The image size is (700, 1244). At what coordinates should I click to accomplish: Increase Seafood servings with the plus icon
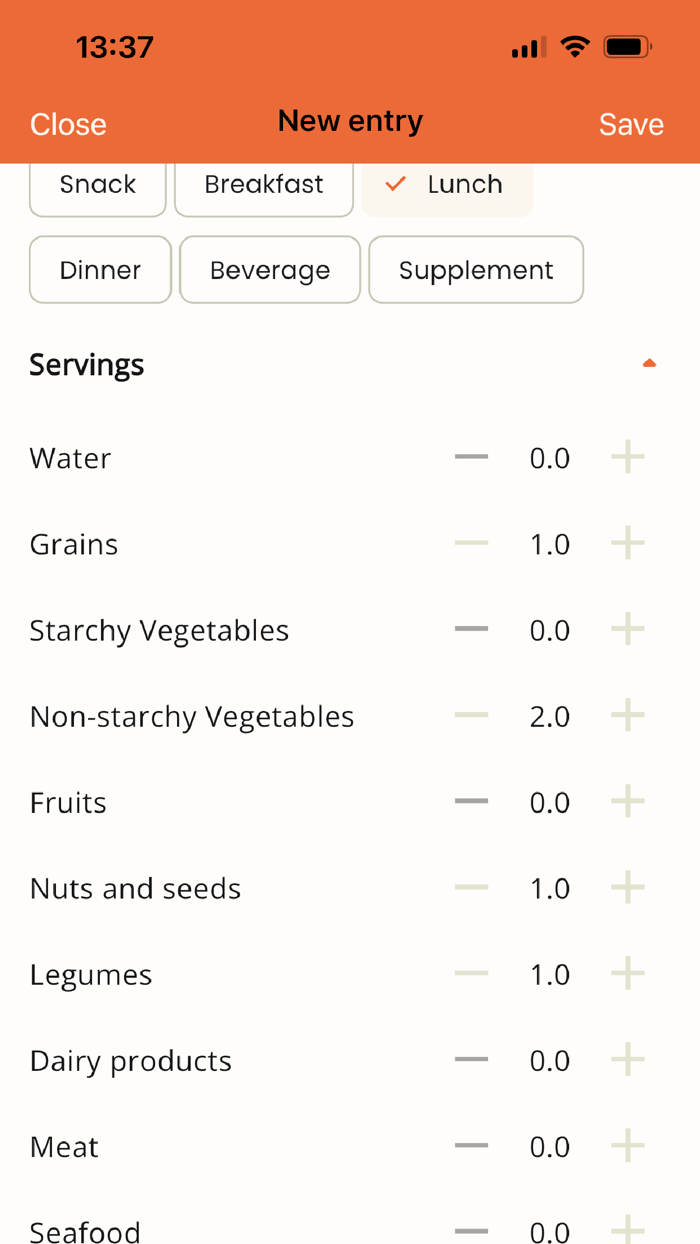coord(628,1230)
